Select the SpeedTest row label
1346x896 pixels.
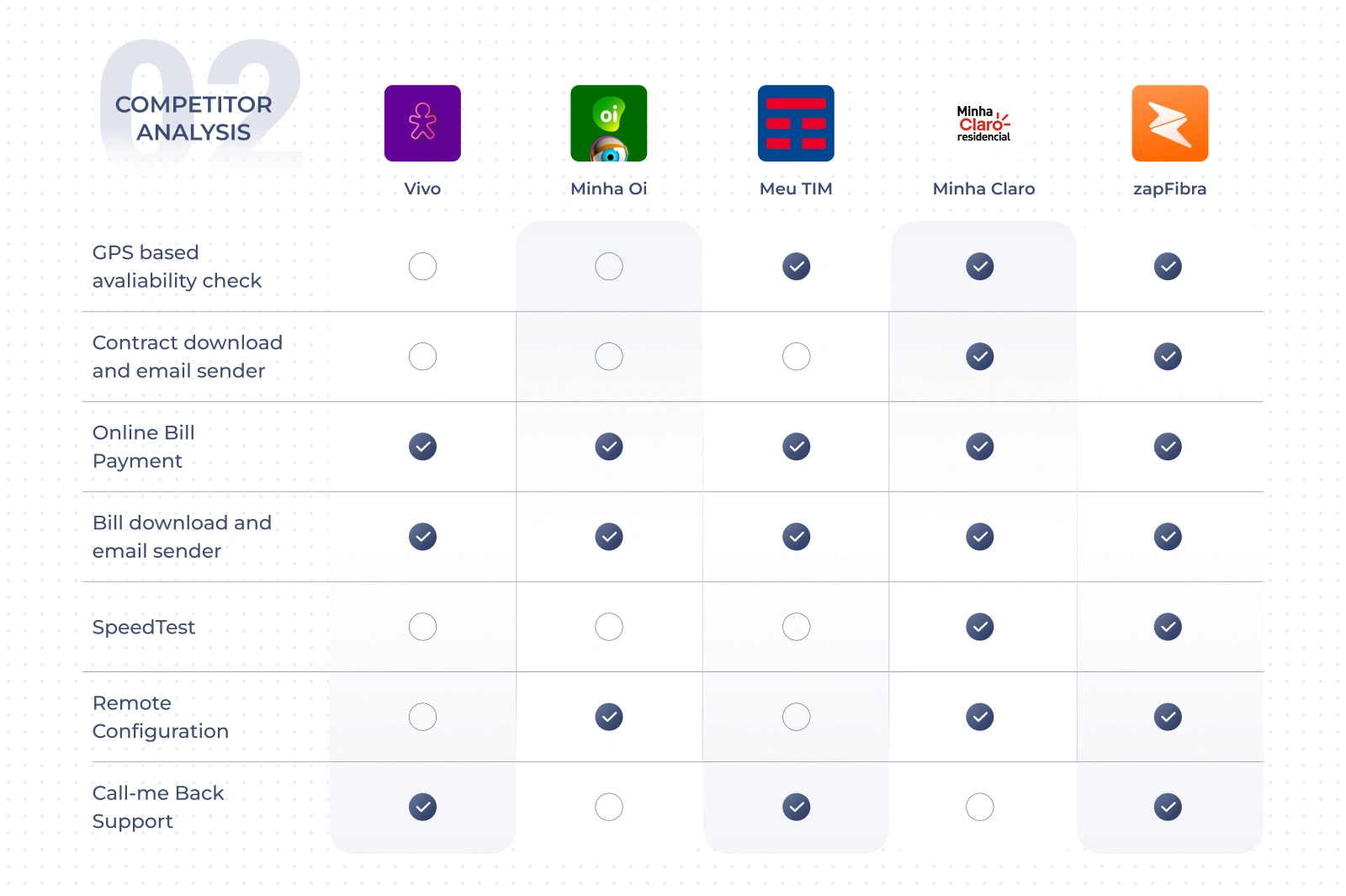point(144,628)
